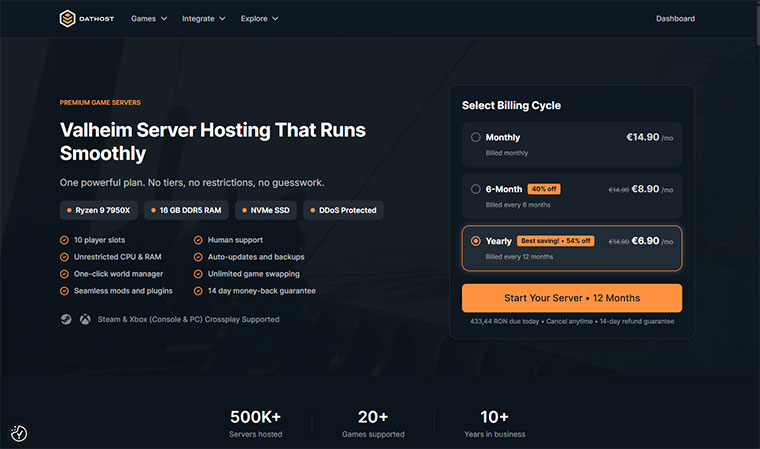760x449 pixels.
Task: Click the NVMe SSD badge
Action: click(x=266, y=210)
